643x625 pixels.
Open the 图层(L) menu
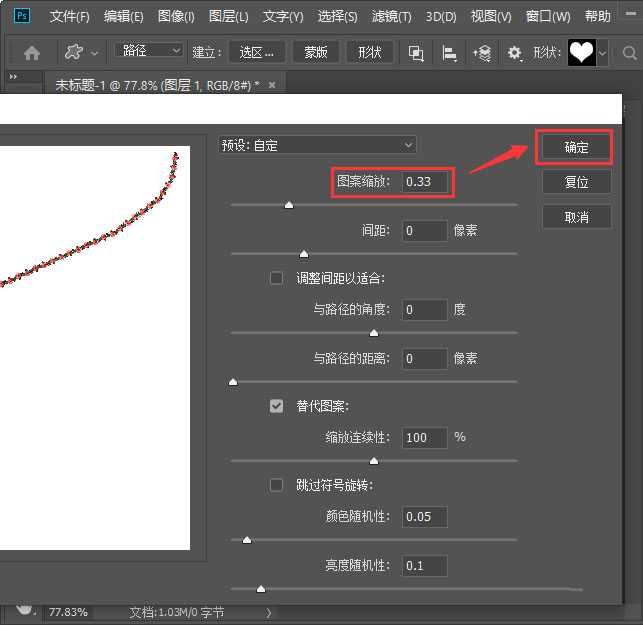229,17
